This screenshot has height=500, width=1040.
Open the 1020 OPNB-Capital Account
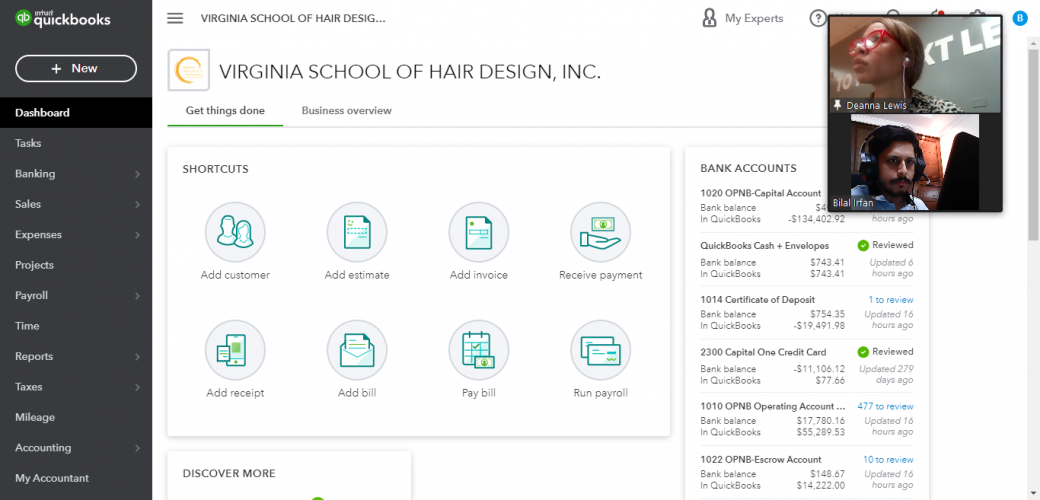point(760,193)
